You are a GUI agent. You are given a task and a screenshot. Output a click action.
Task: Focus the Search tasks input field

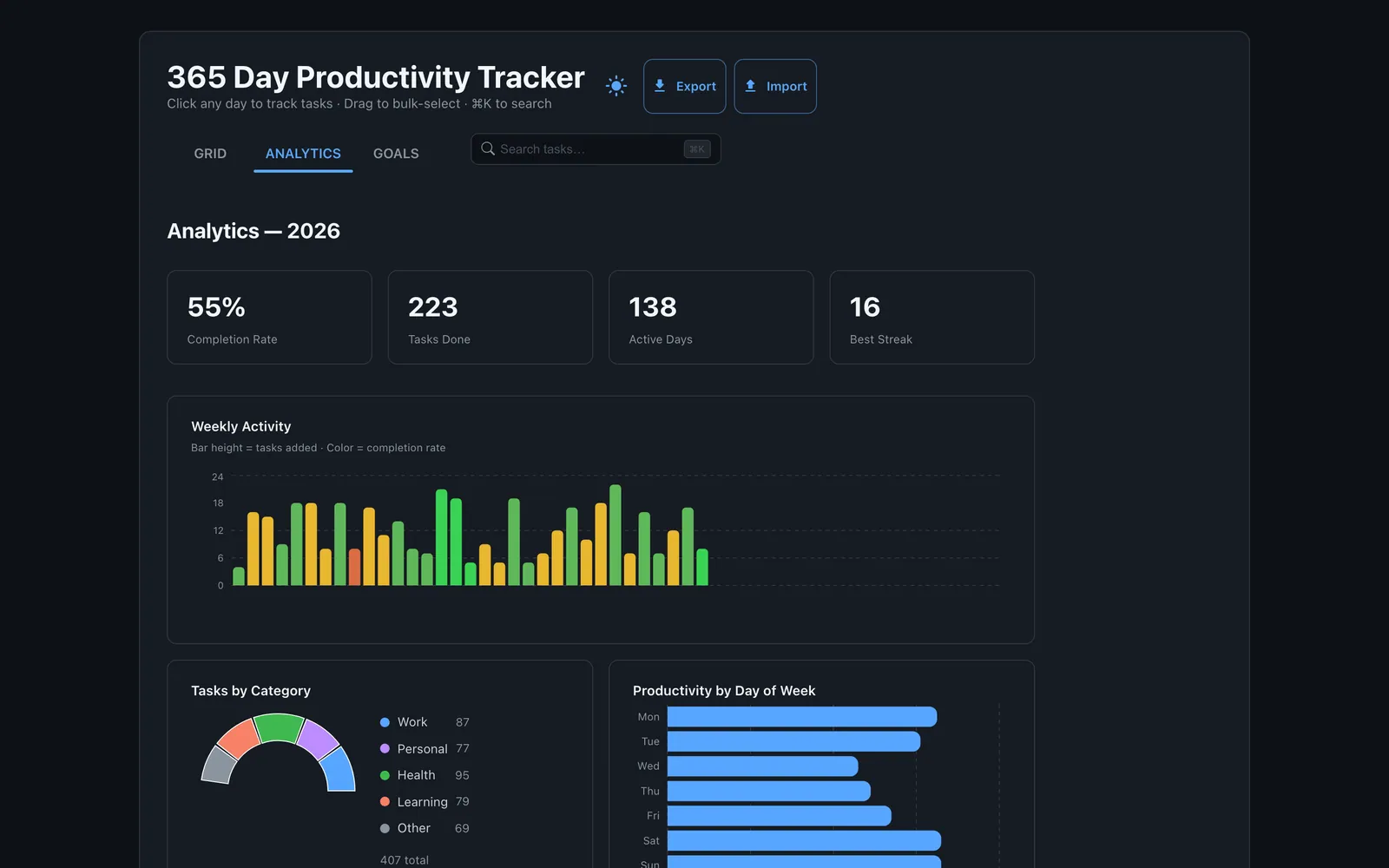point(596,149)
